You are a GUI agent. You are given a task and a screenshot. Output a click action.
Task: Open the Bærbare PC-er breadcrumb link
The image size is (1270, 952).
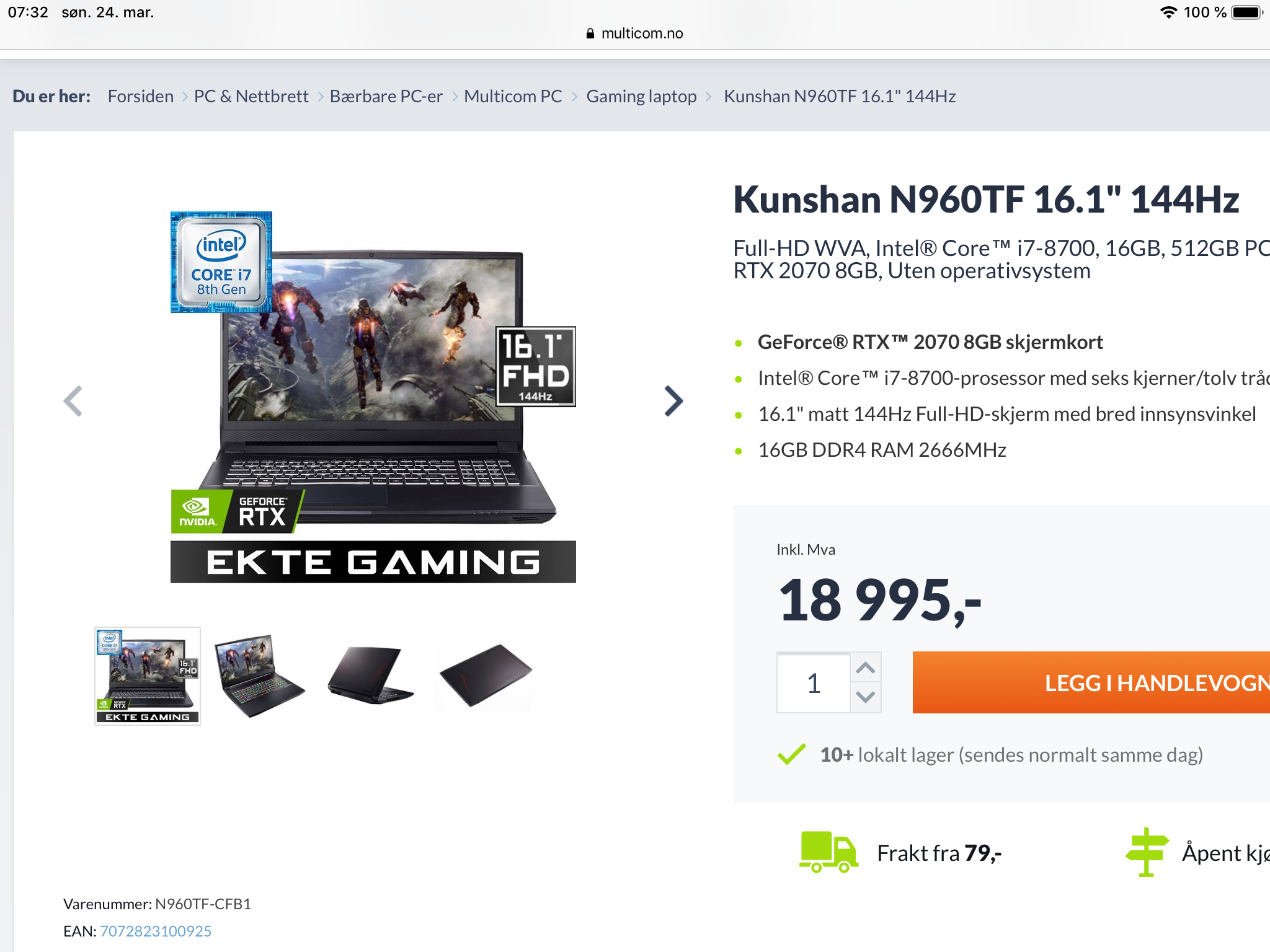point(386,96)
